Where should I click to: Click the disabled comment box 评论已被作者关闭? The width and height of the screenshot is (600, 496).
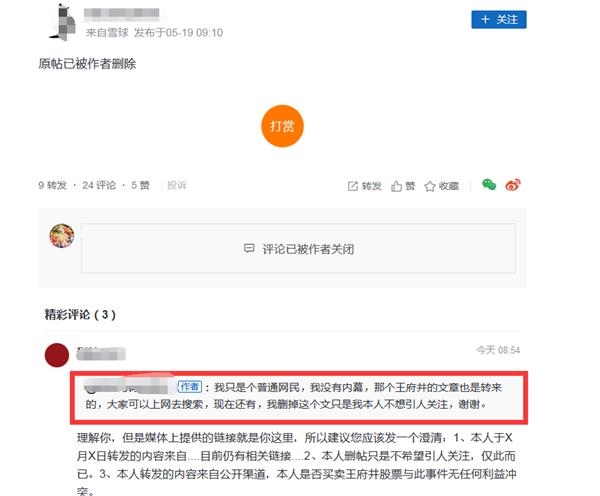pos(298,248)
